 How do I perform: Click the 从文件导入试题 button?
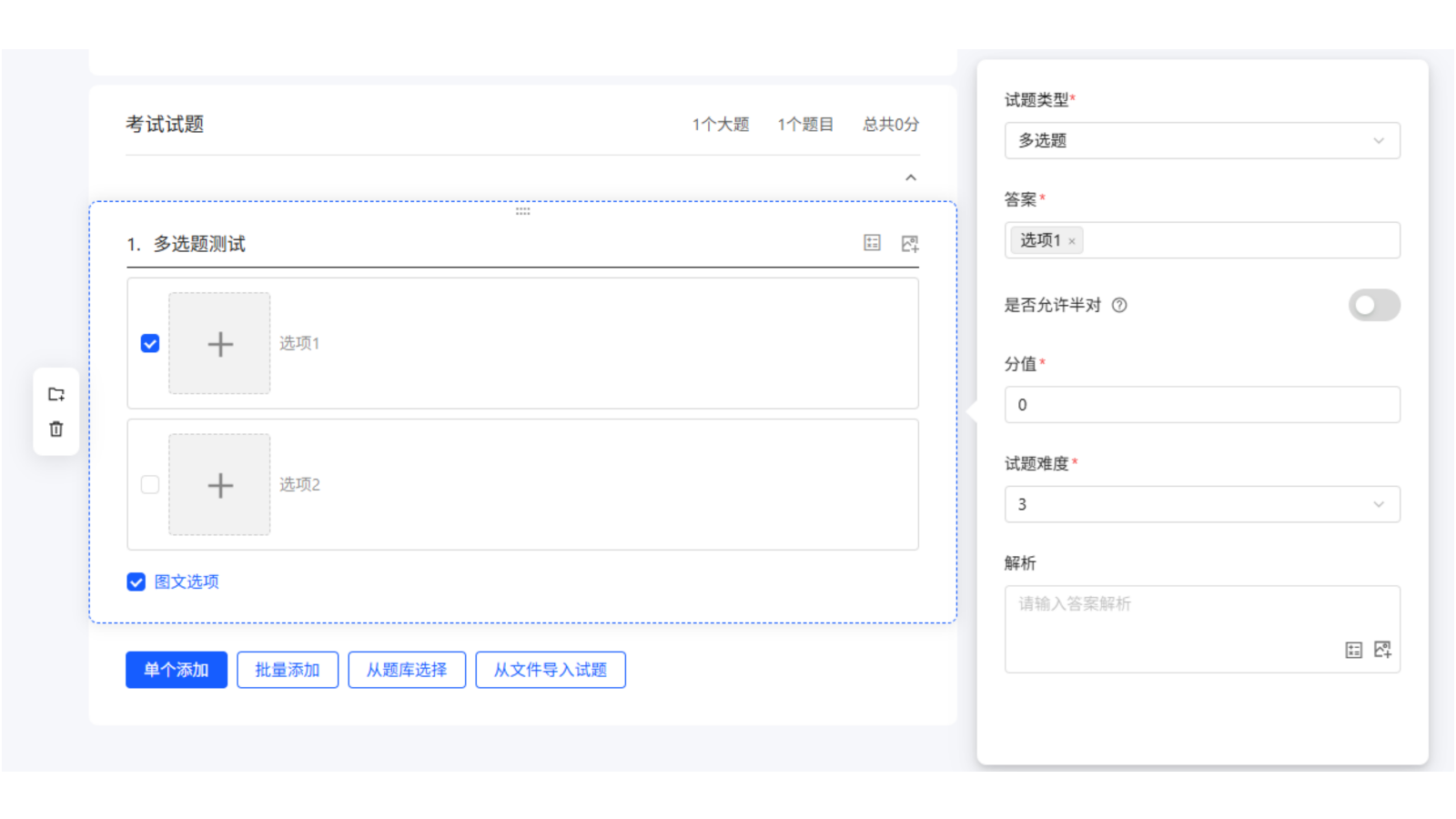coord(550,670)
